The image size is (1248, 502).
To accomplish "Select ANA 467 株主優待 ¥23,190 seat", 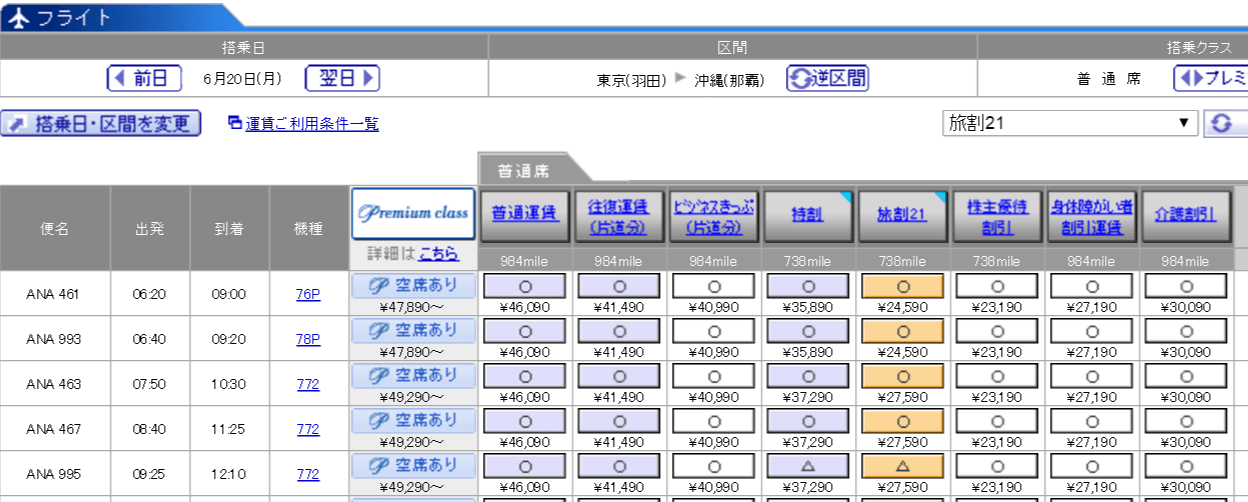I will (996, 421).
